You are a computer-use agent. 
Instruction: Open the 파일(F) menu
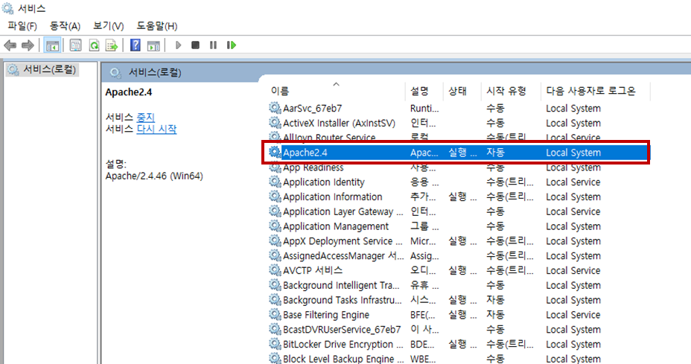[x=22, y=26]
